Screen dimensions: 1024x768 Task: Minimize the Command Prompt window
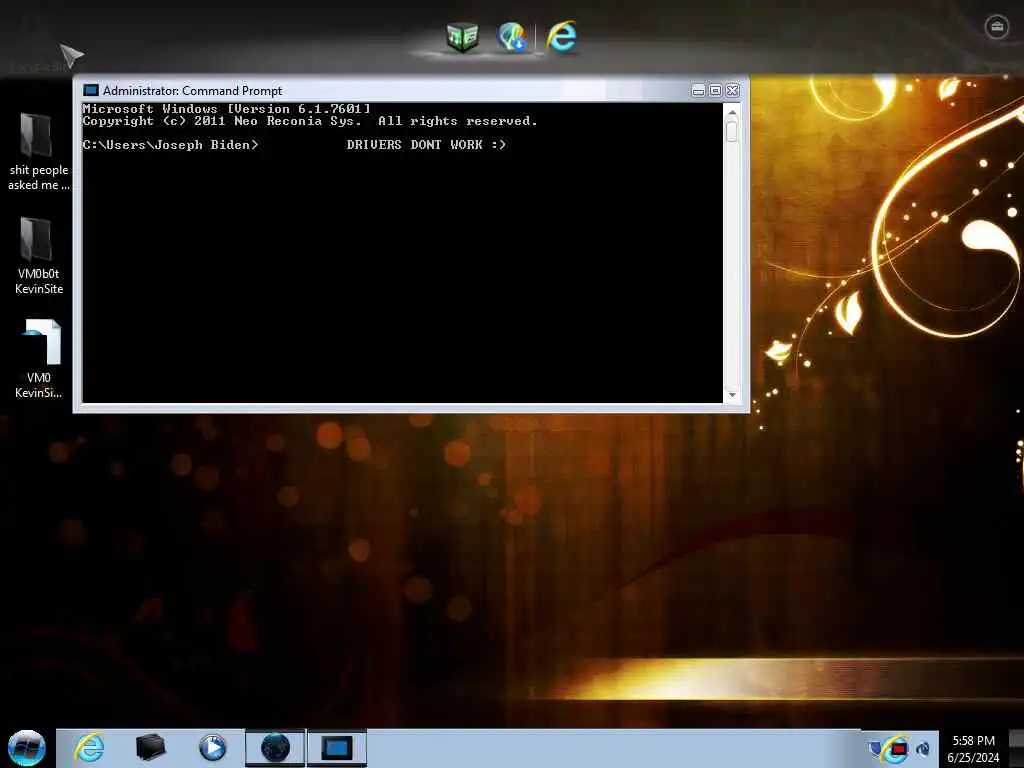pos(698,91)
